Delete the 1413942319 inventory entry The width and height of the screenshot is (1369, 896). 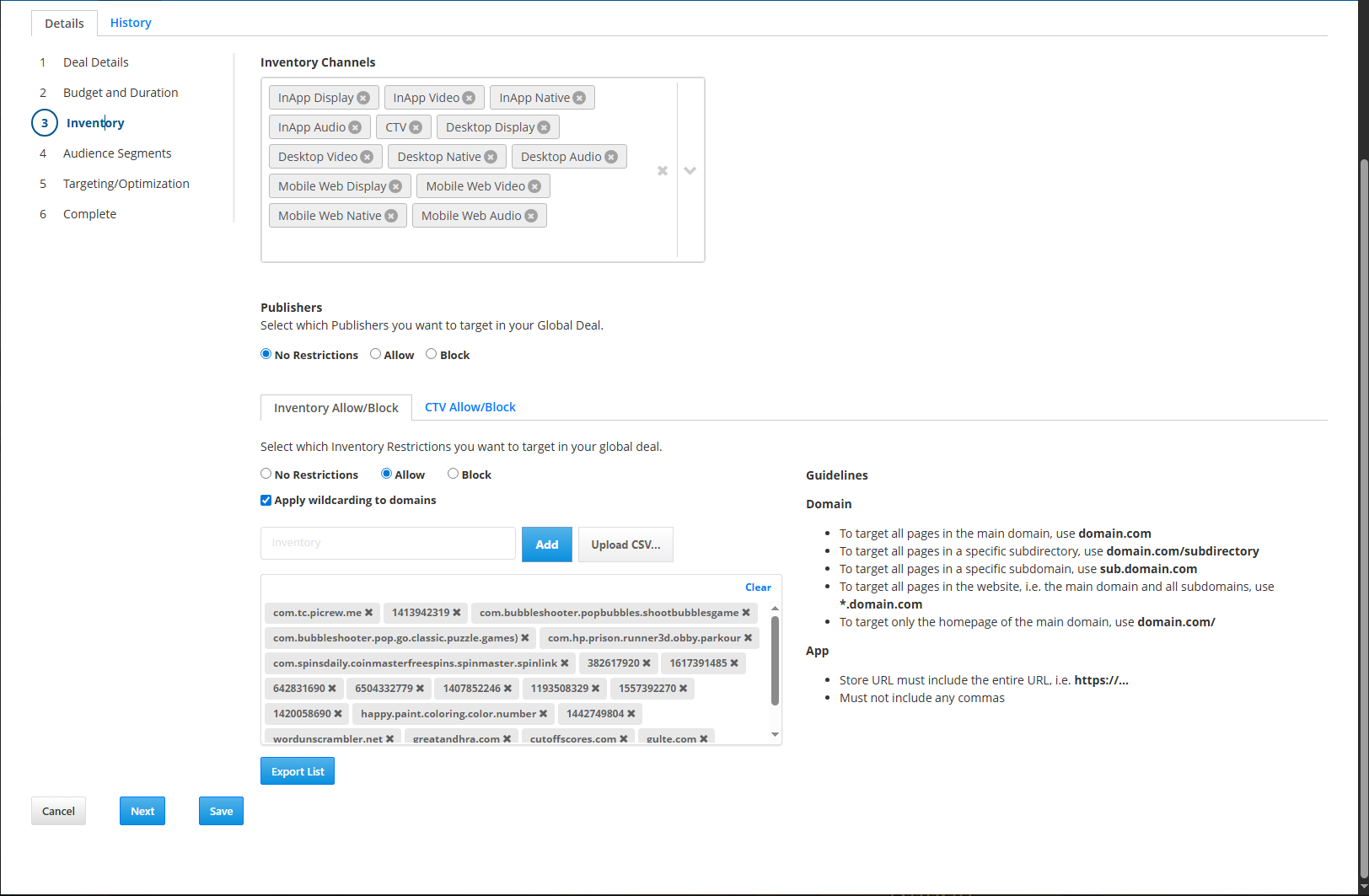coord(457,613)
